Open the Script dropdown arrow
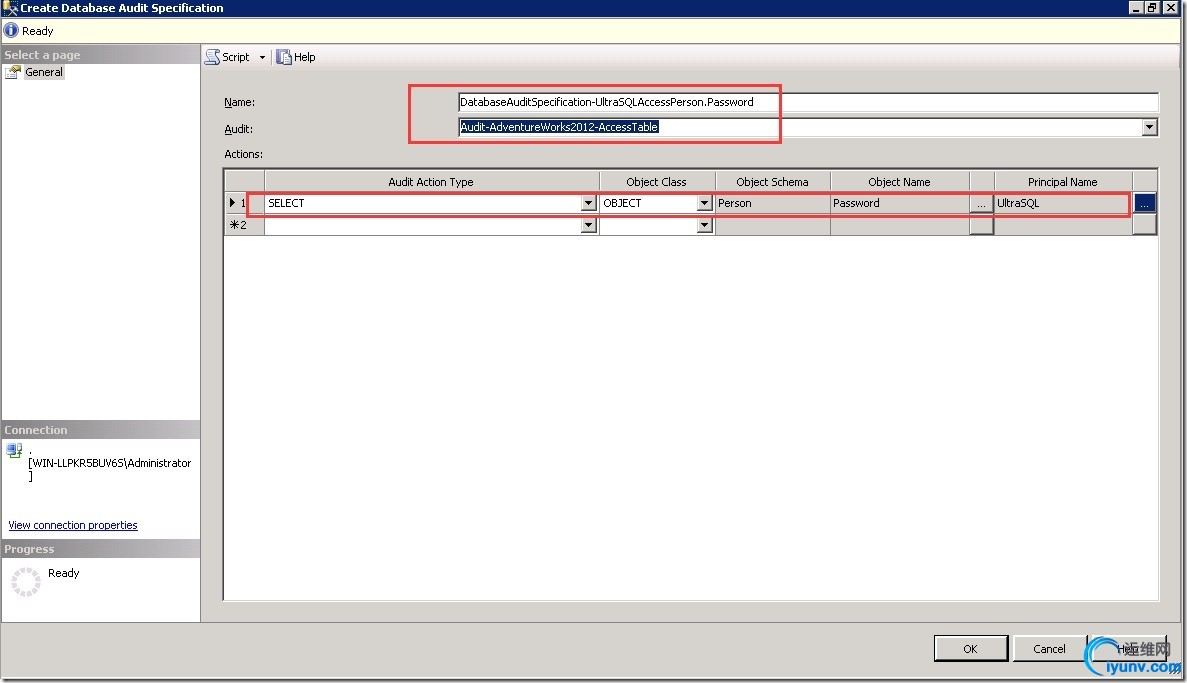1187x683 pixels. click(x=262, y=58)
